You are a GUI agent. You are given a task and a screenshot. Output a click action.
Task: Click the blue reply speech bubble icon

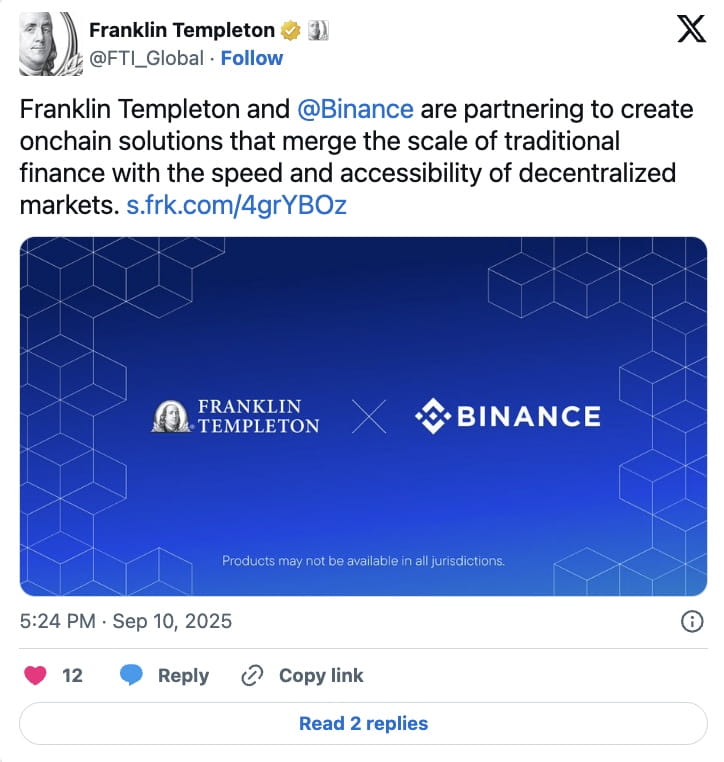(x=131, y=675)
